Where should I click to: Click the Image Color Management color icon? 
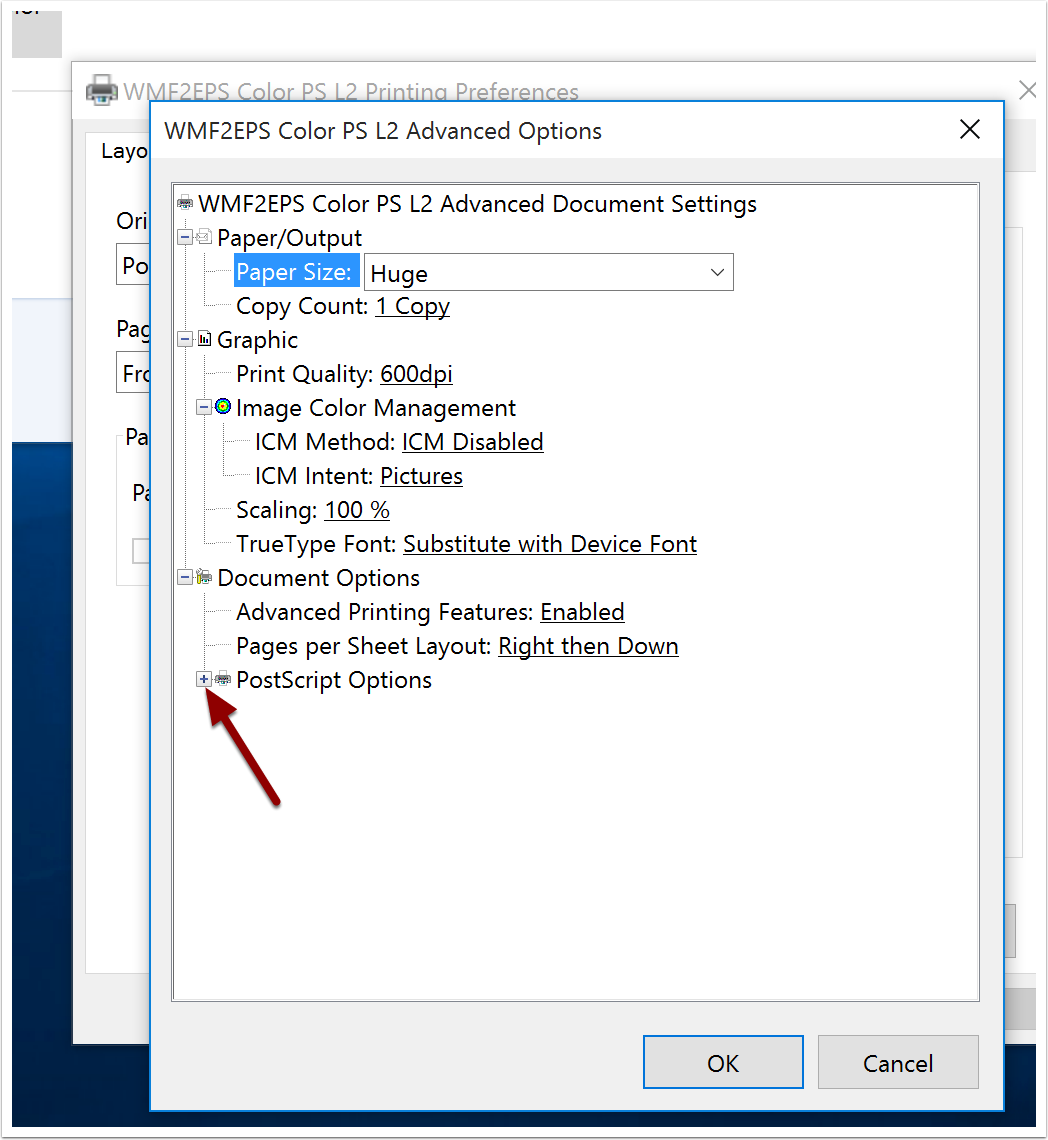tap(223, 406)
